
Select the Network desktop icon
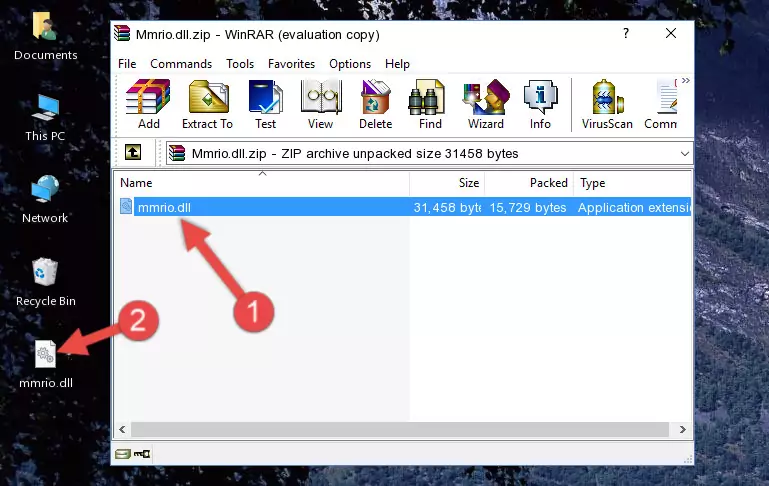coord(45,200)
